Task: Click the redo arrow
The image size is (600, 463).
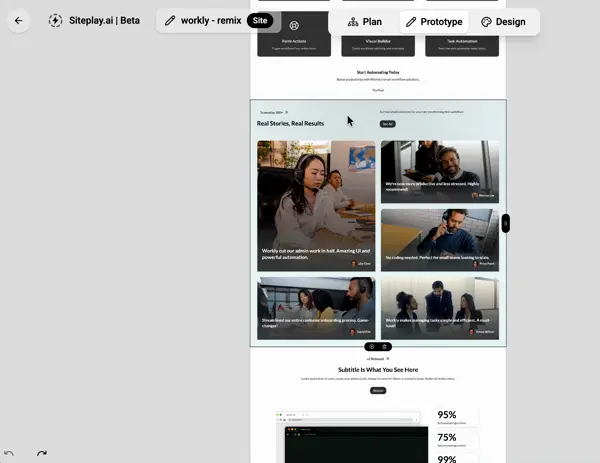Action: pyautogui.click(x=42, y=453)
